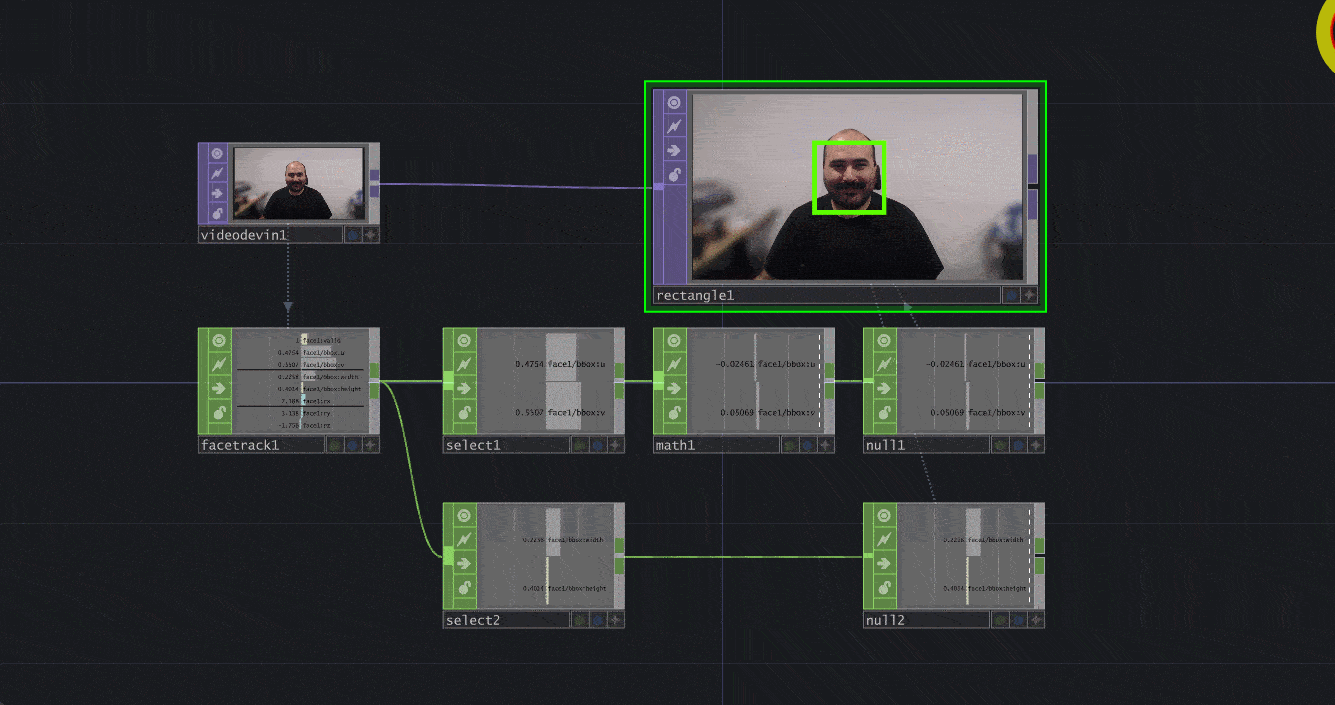Click the export arrow icon on select1
The height and width of the screenshot is (705, 1335).
[x=464, y=387]
